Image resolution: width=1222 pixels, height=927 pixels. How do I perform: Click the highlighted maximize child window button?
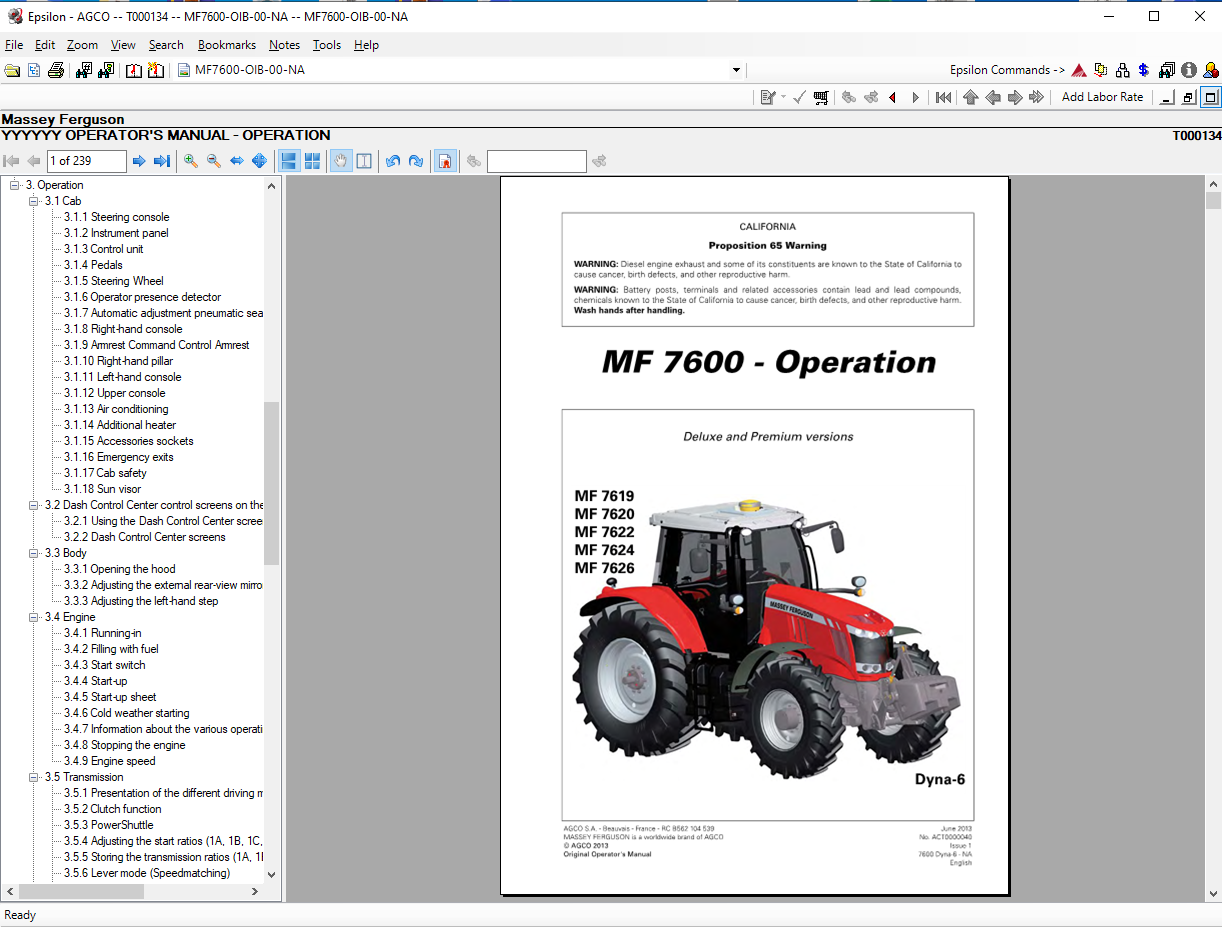[1210, 97]
